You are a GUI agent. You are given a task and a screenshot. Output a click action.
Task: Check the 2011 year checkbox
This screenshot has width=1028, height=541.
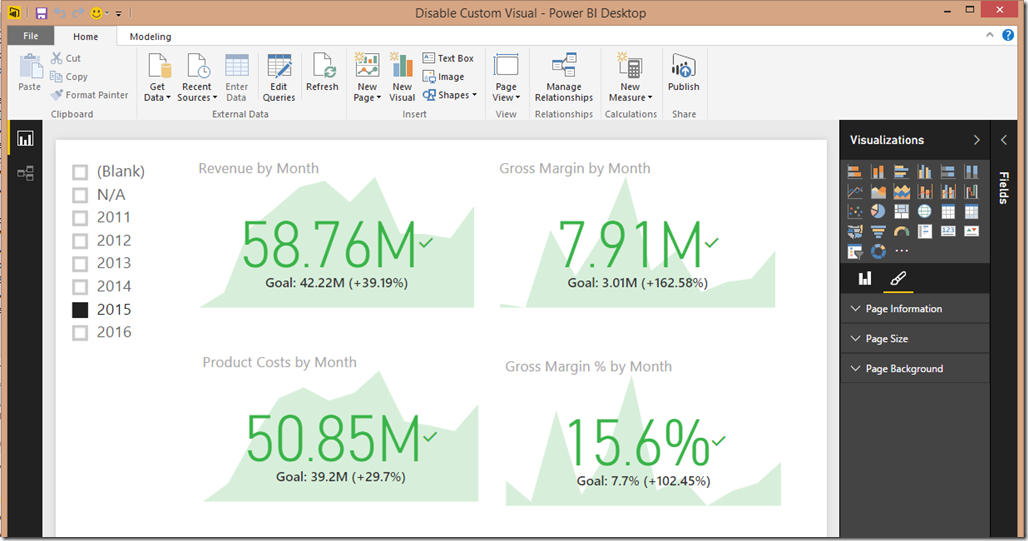(80, 218)
